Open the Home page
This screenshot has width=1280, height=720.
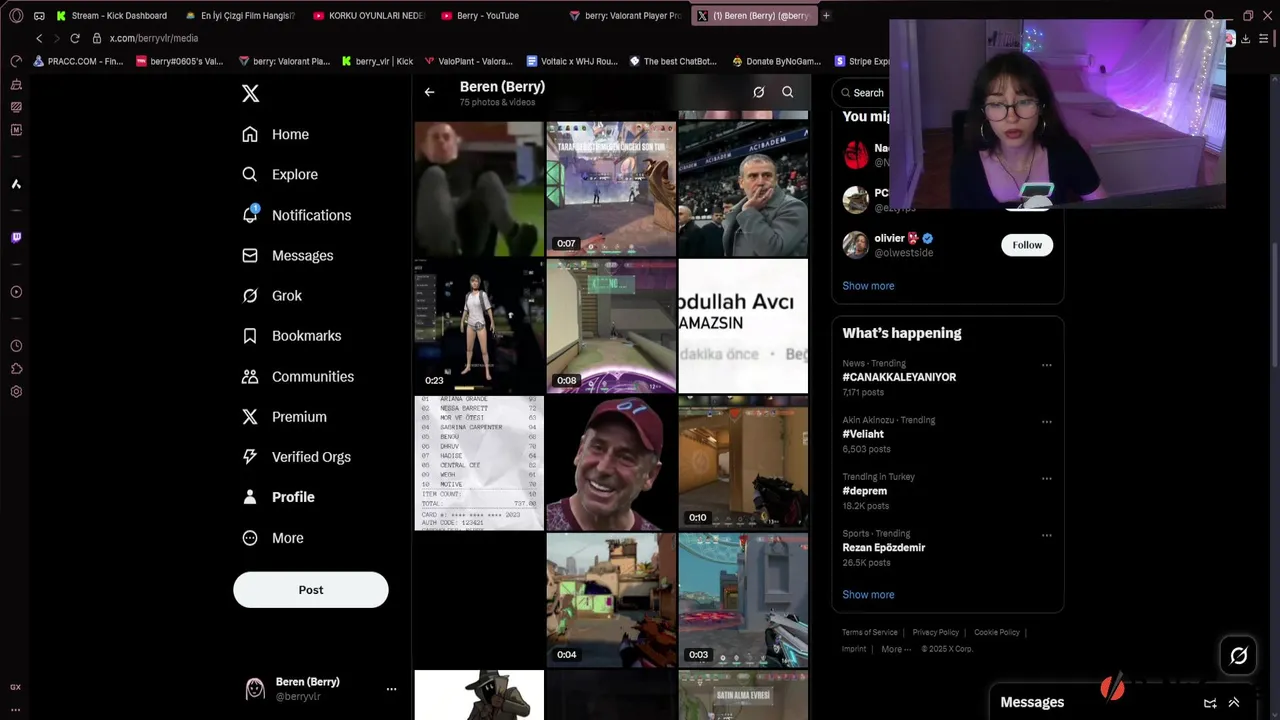[x=276, y=134]
